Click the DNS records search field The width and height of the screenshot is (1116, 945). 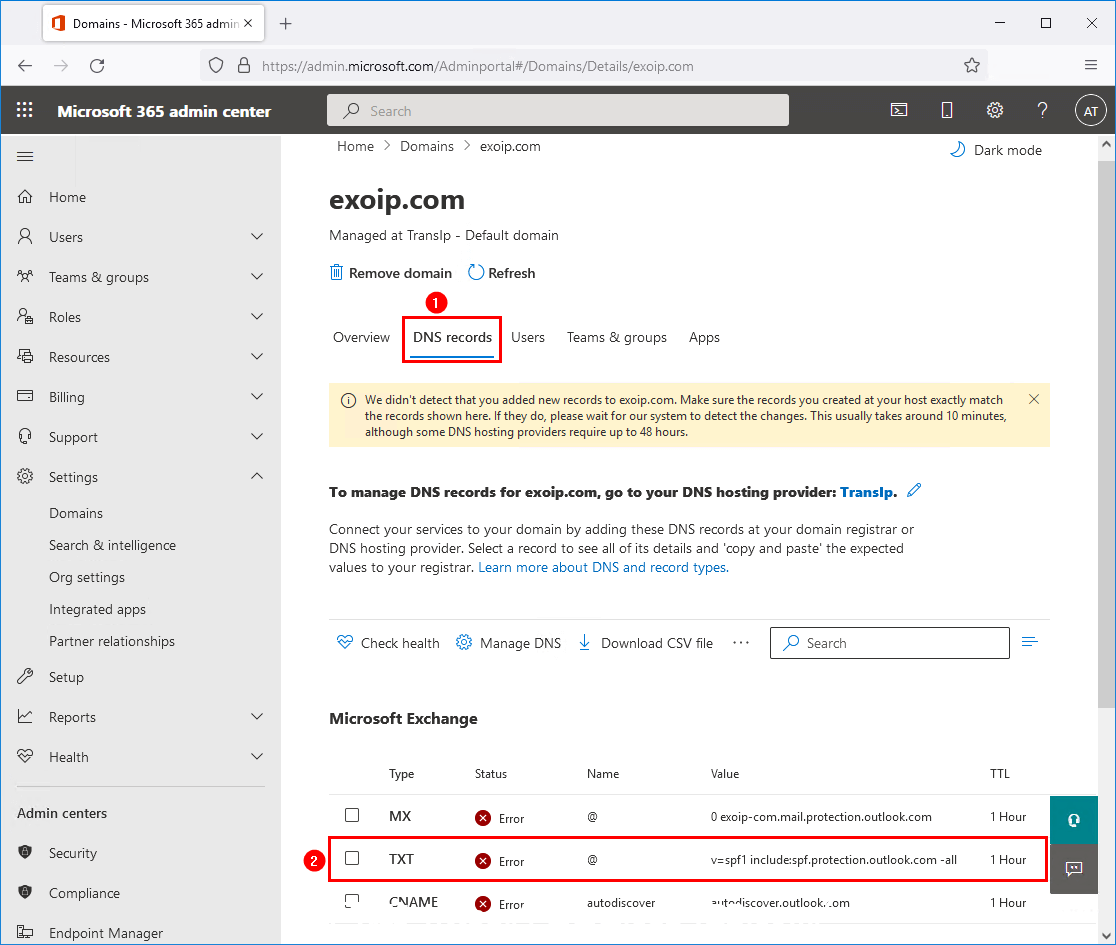pos(890,643)
